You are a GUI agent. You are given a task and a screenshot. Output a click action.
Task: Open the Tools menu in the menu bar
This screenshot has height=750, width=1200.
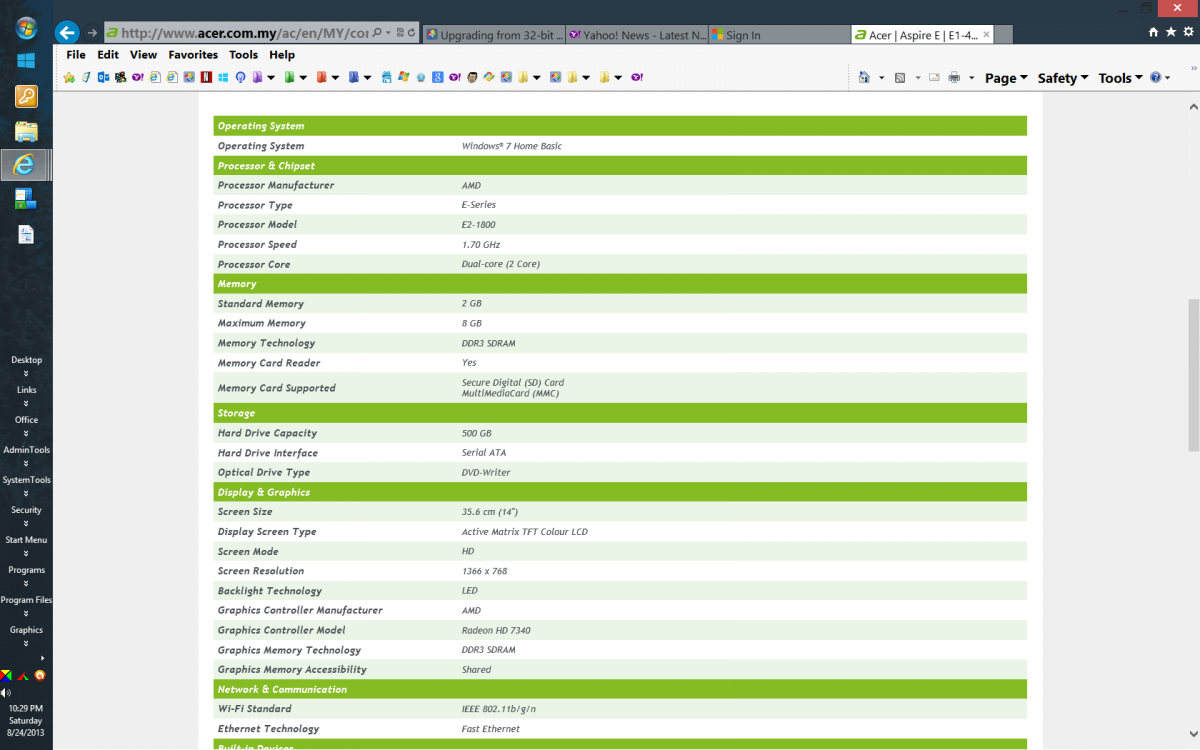tap(243, 55)
